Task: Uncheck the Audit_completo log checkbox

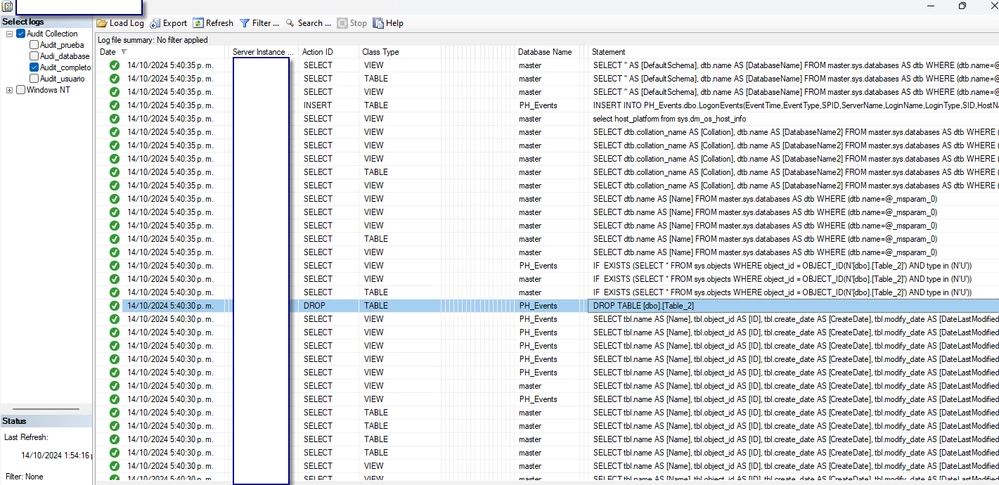Action: tap(34, 67)
